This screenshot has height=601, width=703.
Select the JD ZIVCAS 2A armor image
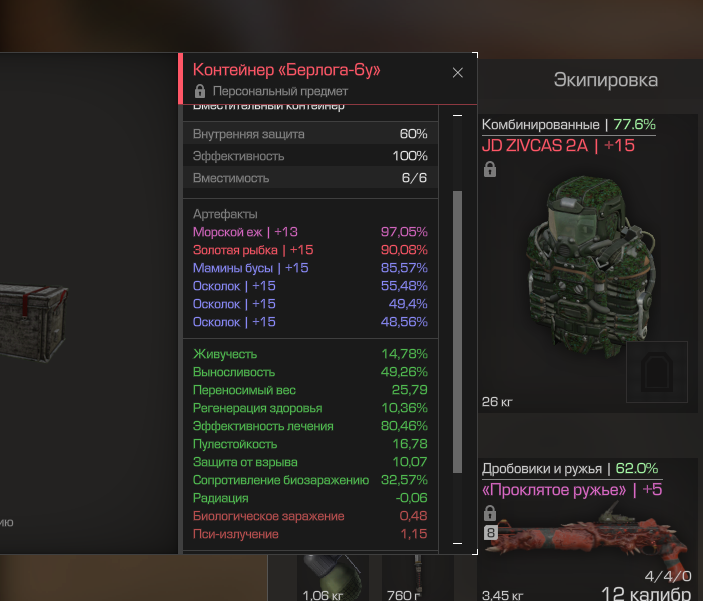590,267
